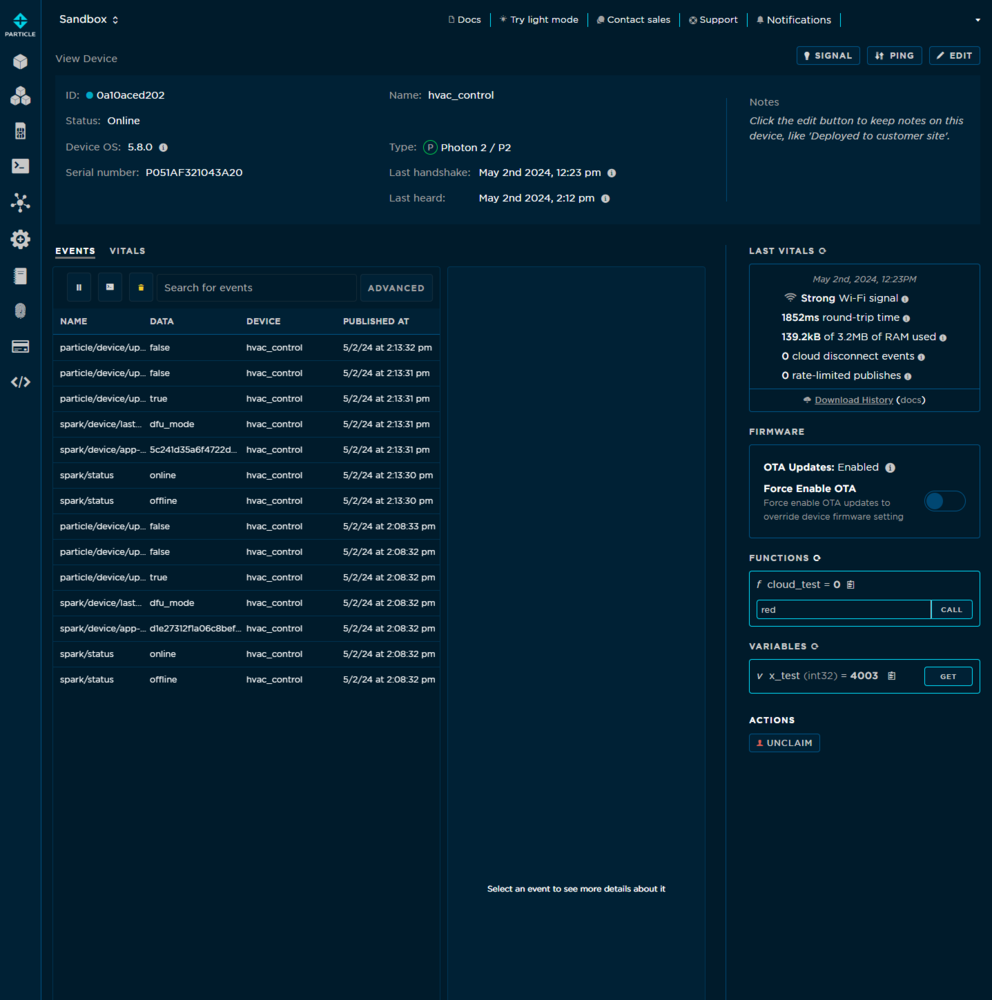Click info icon next to Wi-Fi signal

coord(905,299)
